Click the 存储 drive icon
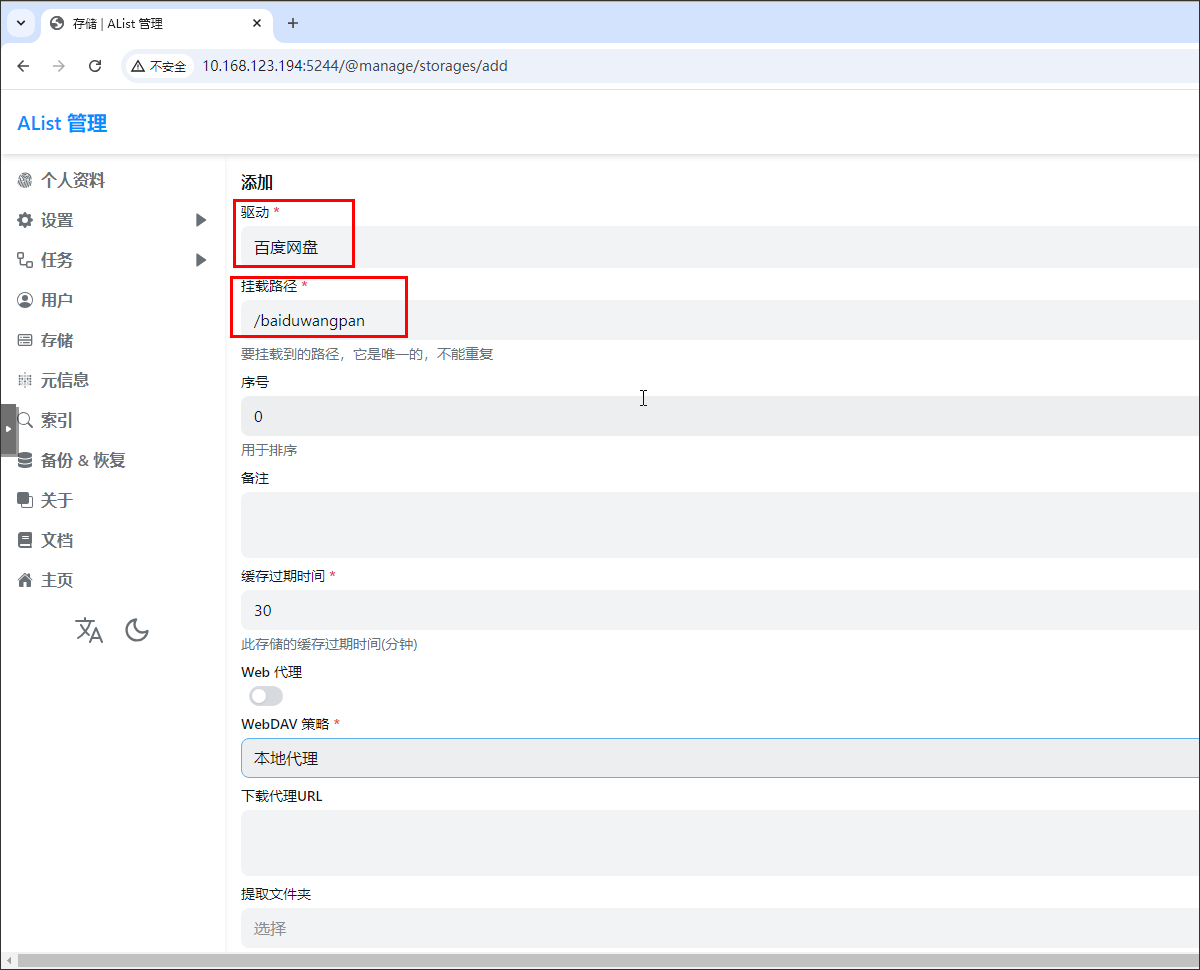Viewport: 1200px width, 970px height. [x=25, y=341]
